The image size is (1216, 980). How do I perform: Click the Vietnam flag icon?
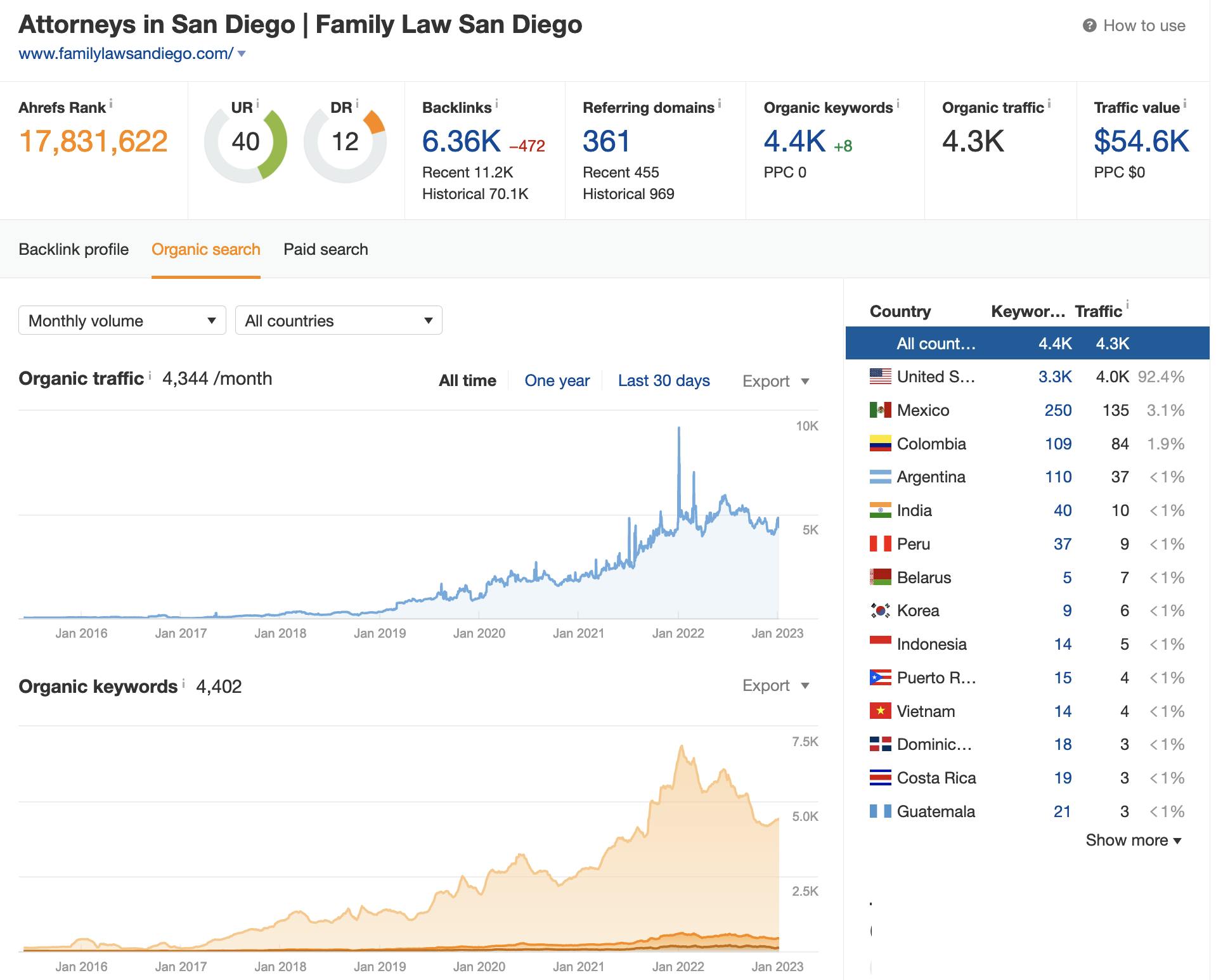880,711
